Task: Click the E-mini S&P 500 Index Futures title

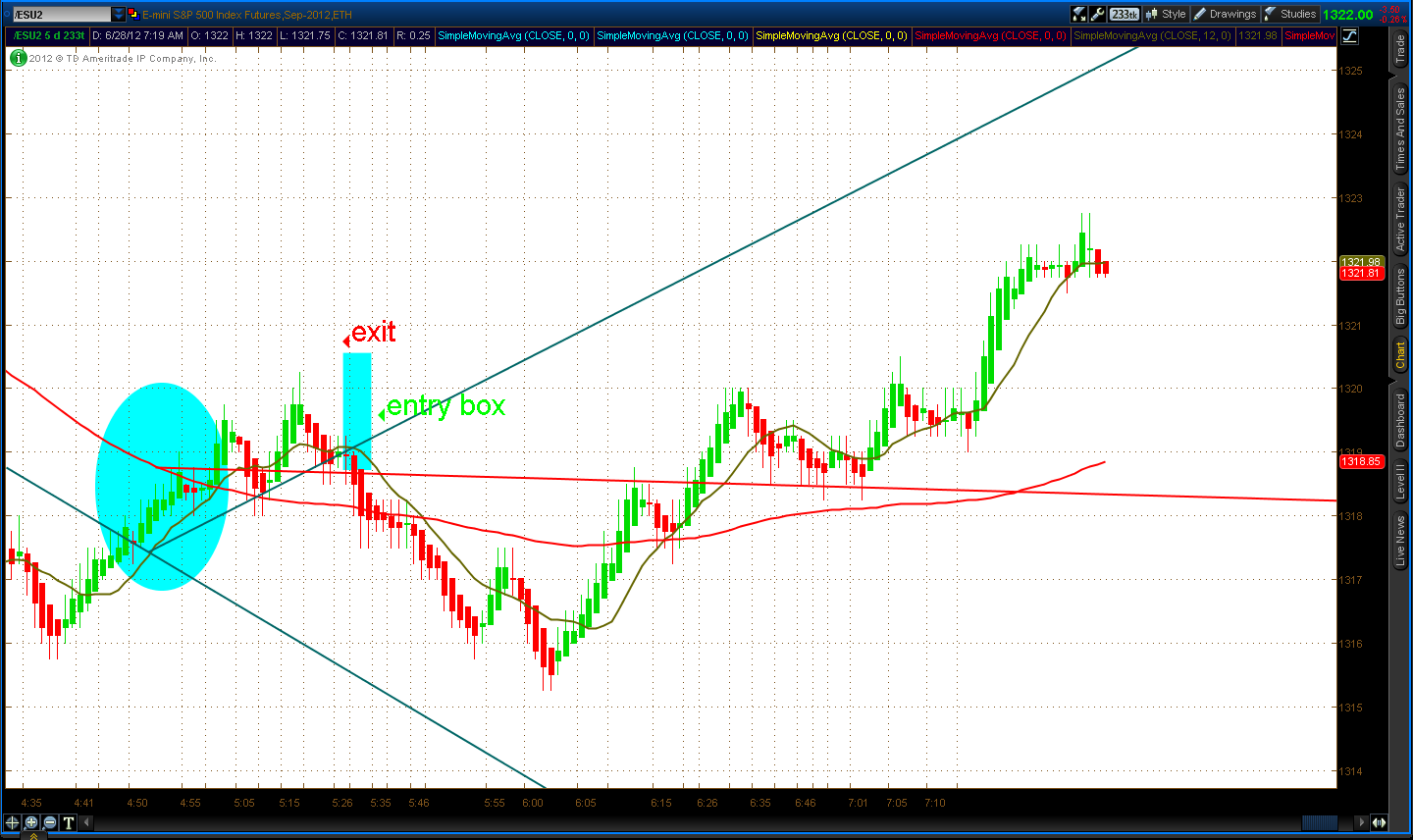Action: [x=247, y=15]
